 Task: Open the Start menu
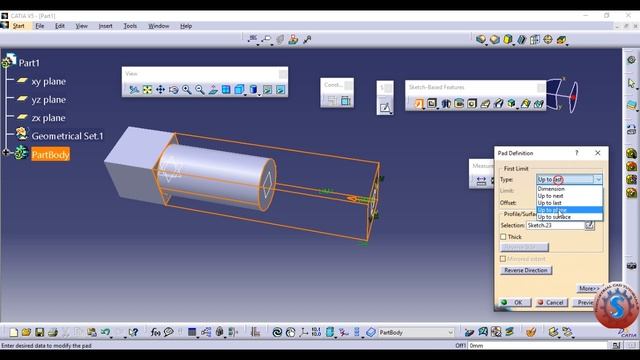[18, 26]
